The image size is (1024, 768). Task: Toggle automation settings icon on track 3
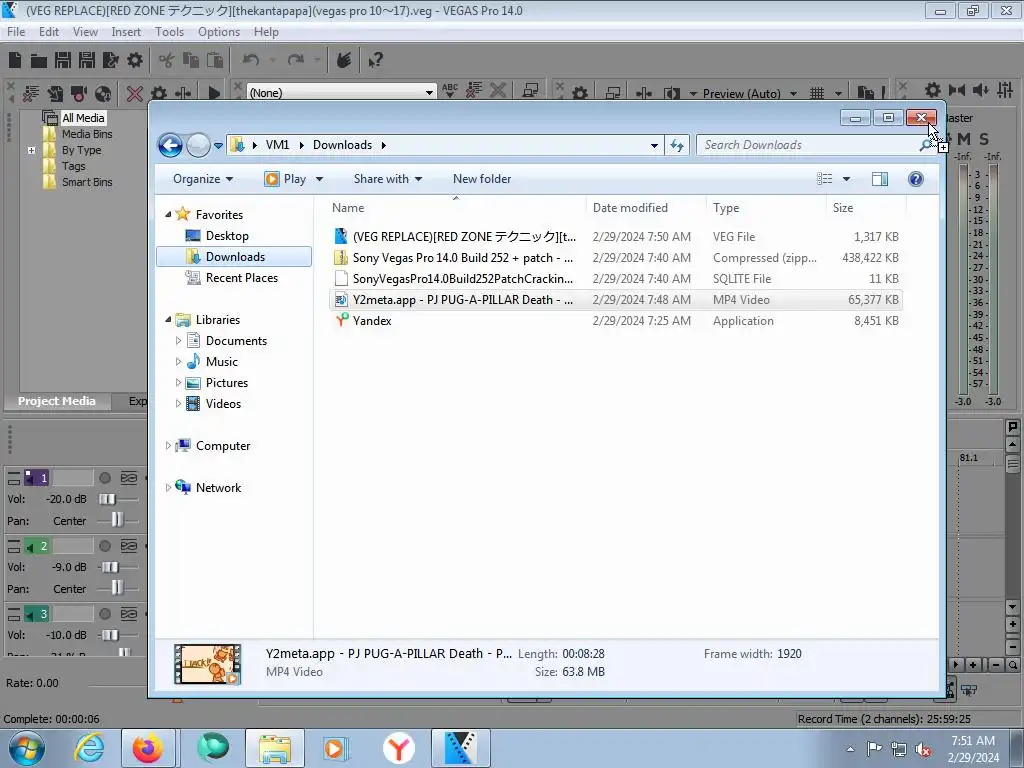pos(129,614)
